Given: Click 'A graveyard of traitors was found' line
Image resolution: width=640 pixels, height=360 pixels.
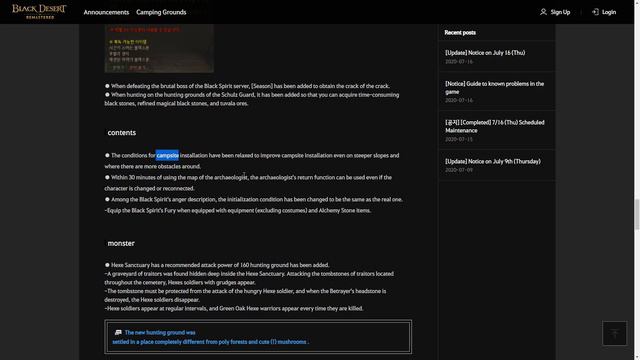Looking at the screenshot, I should pyautogui.click(x=249, y=278).
